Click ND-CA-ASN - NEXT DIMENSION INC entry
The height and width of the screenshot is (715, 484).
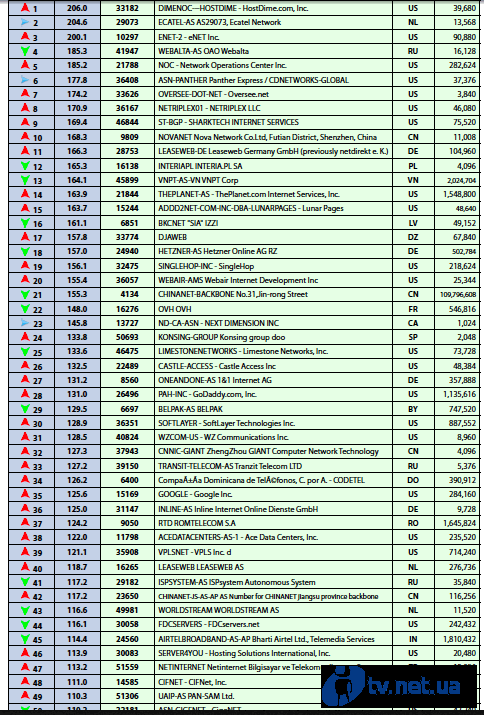click(x=219, y=323)
